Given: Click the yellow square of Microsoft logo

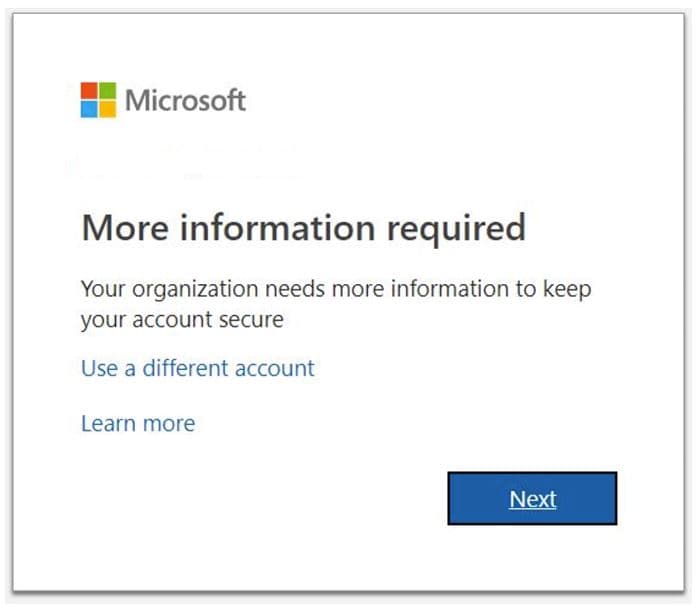Looking at the screenshot, I should point(107,109).
